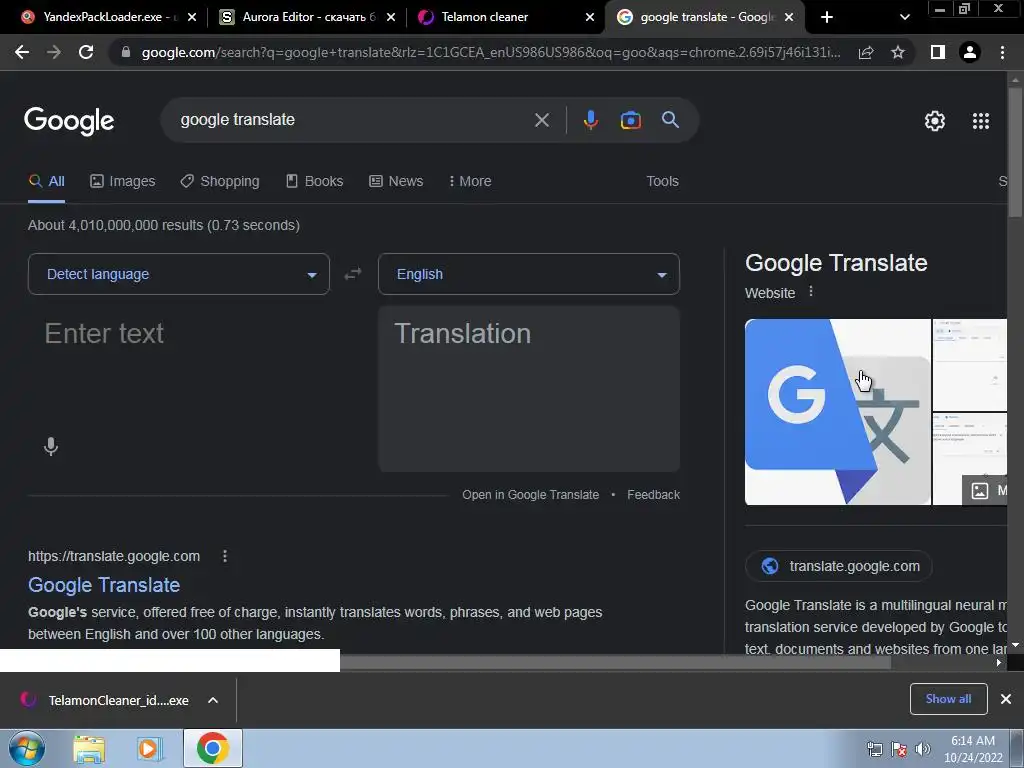
Task: Open the Detect language dropdown
Action: (179, 274)
